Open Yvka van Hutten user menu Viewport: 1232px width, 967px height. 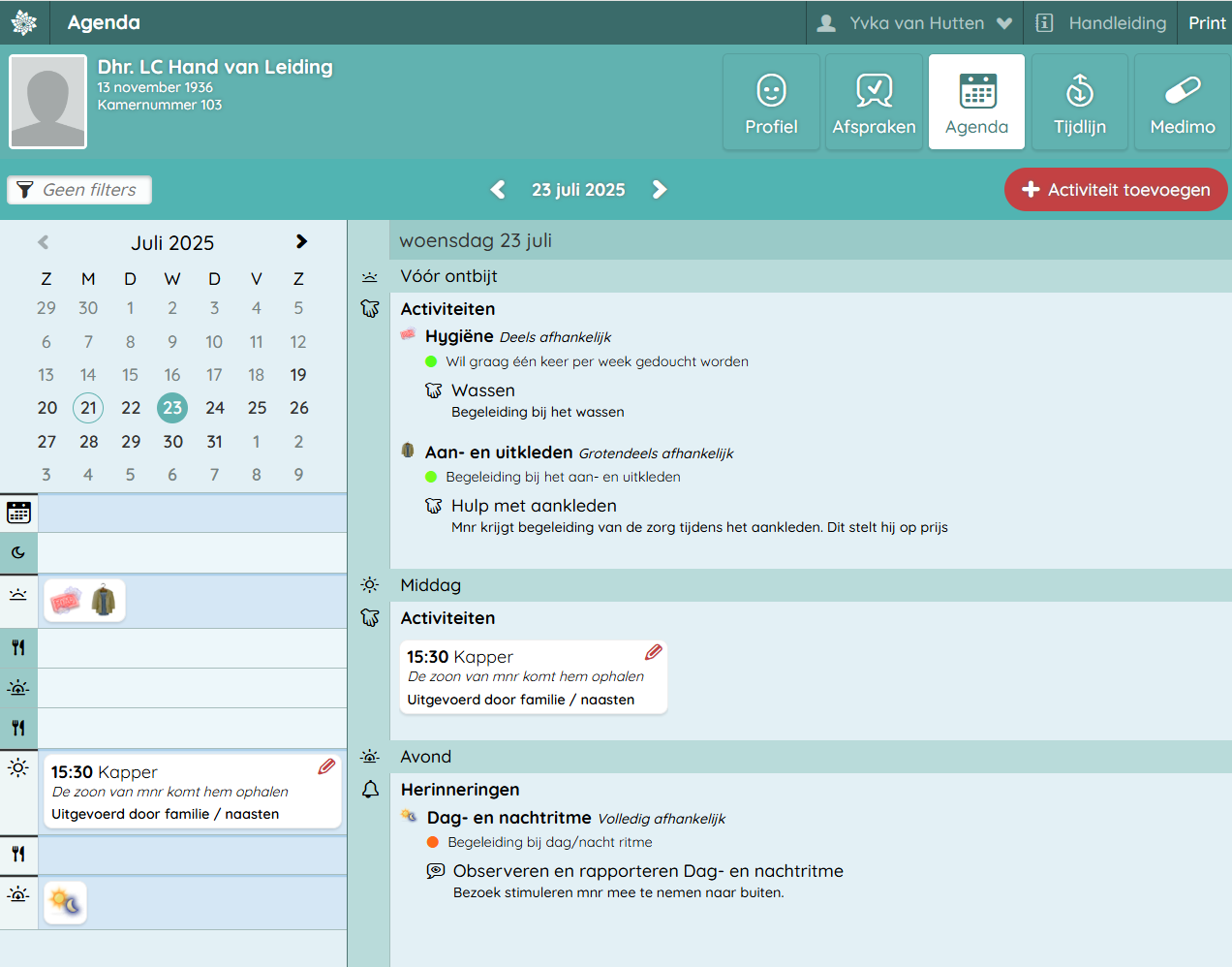(914, 23)
